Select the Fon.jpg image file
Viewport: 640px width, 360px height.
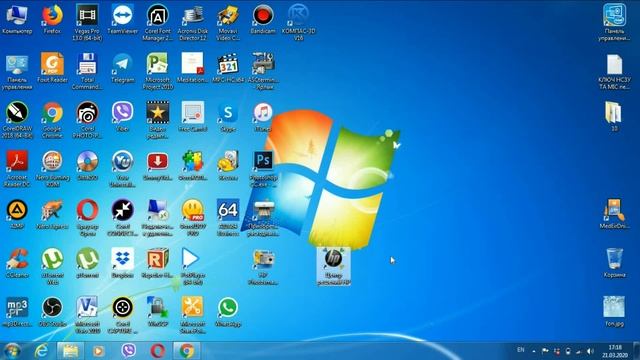click(614, 311)
